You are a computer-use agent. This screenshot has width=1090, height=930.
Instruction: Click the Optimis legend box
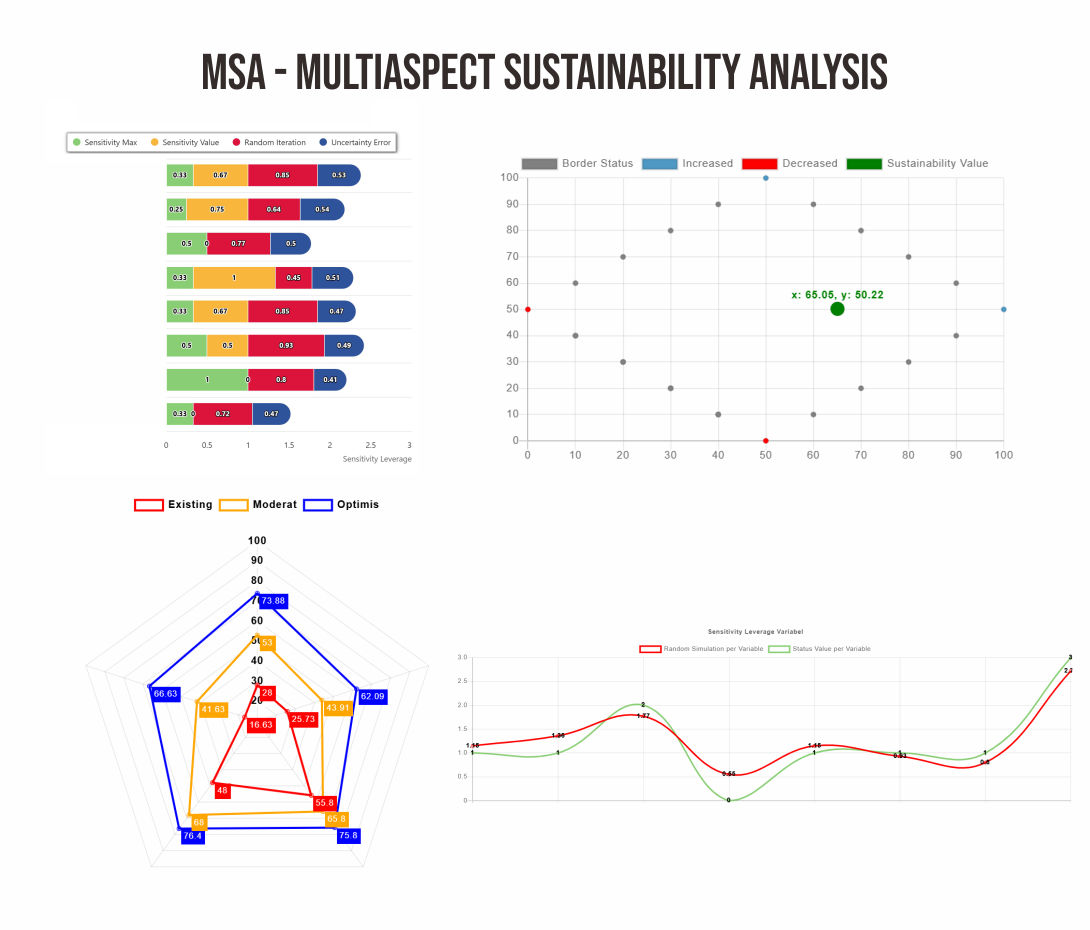pyautogui.click(x=319, y=505)
